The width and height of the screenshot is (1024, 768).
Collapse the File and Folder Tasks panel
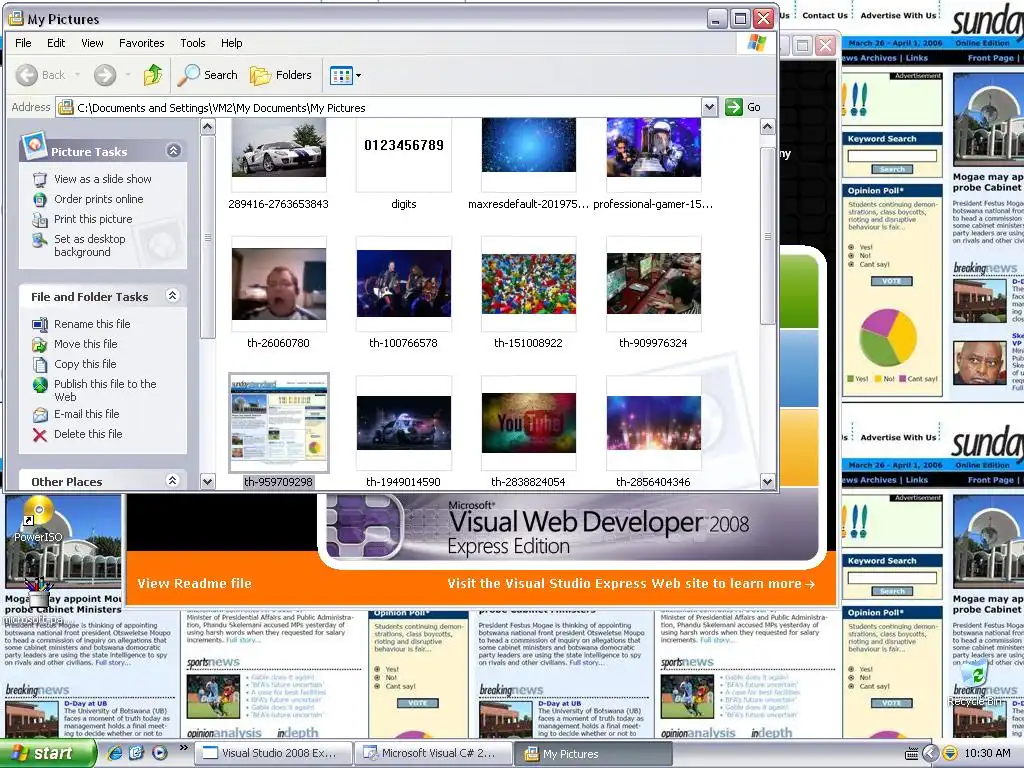[x=172, y=296]
